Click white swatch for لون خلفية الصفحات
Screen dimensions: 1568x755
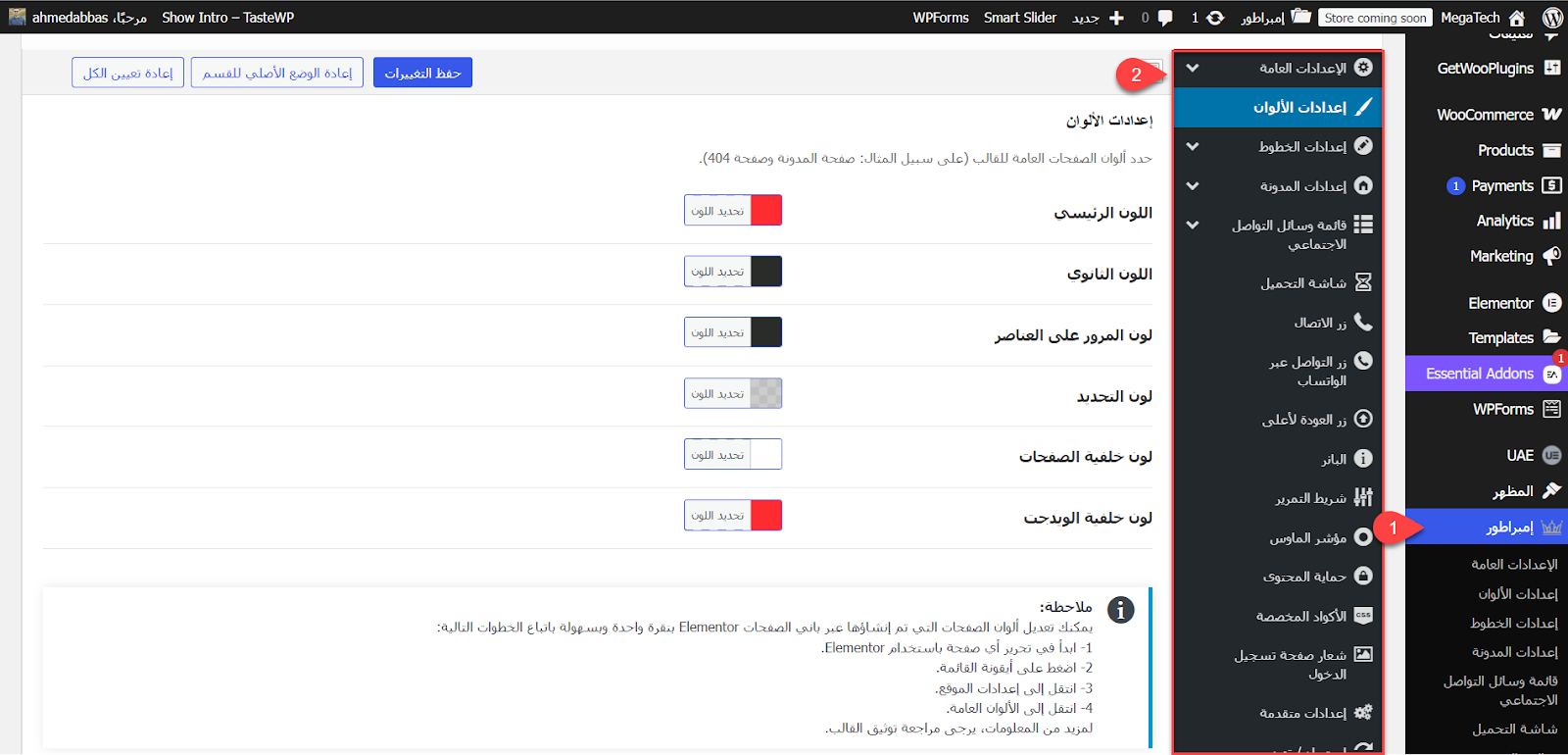tap(766, 454)
